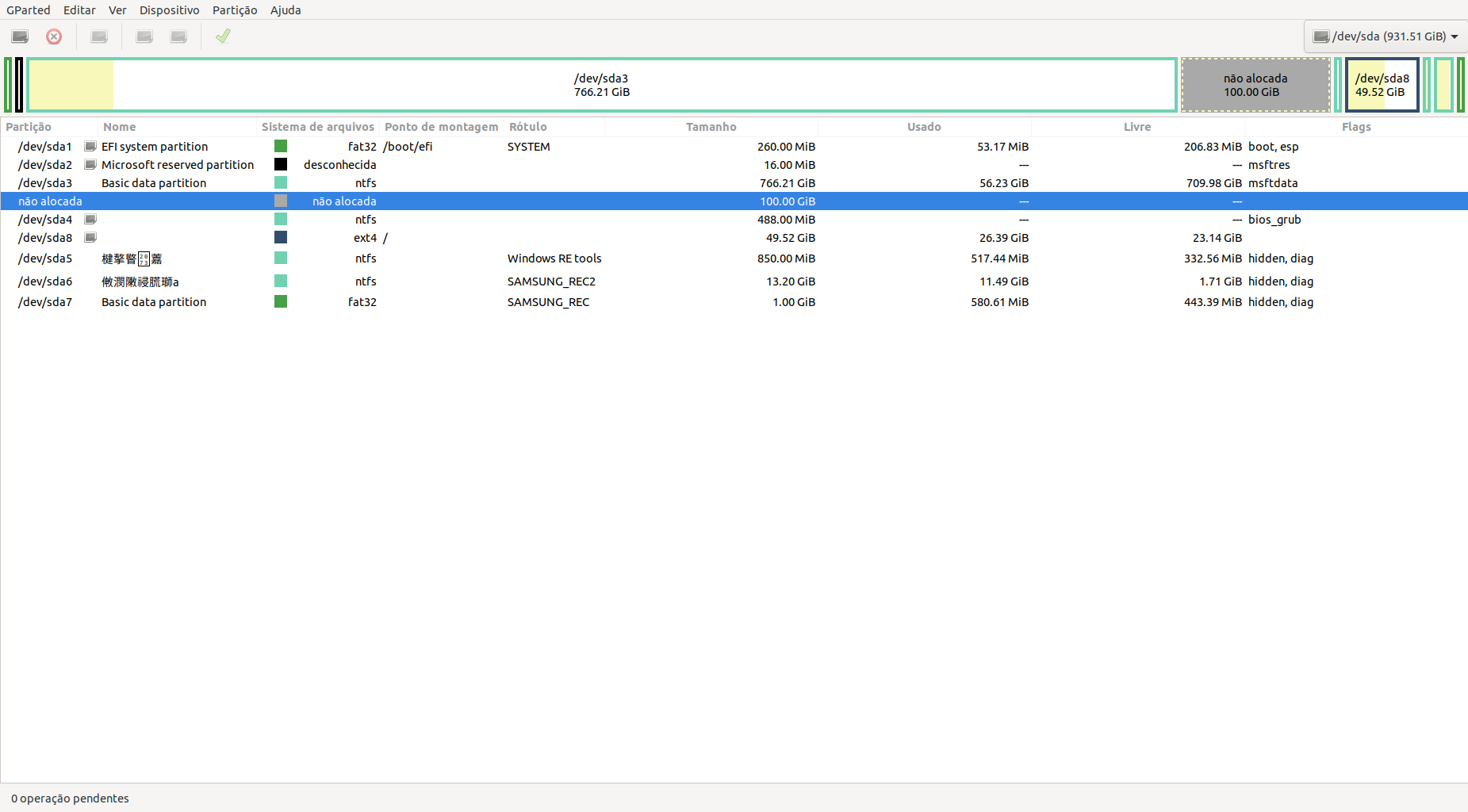Click the status icon beside /dev/sda4

click(90, 220)
